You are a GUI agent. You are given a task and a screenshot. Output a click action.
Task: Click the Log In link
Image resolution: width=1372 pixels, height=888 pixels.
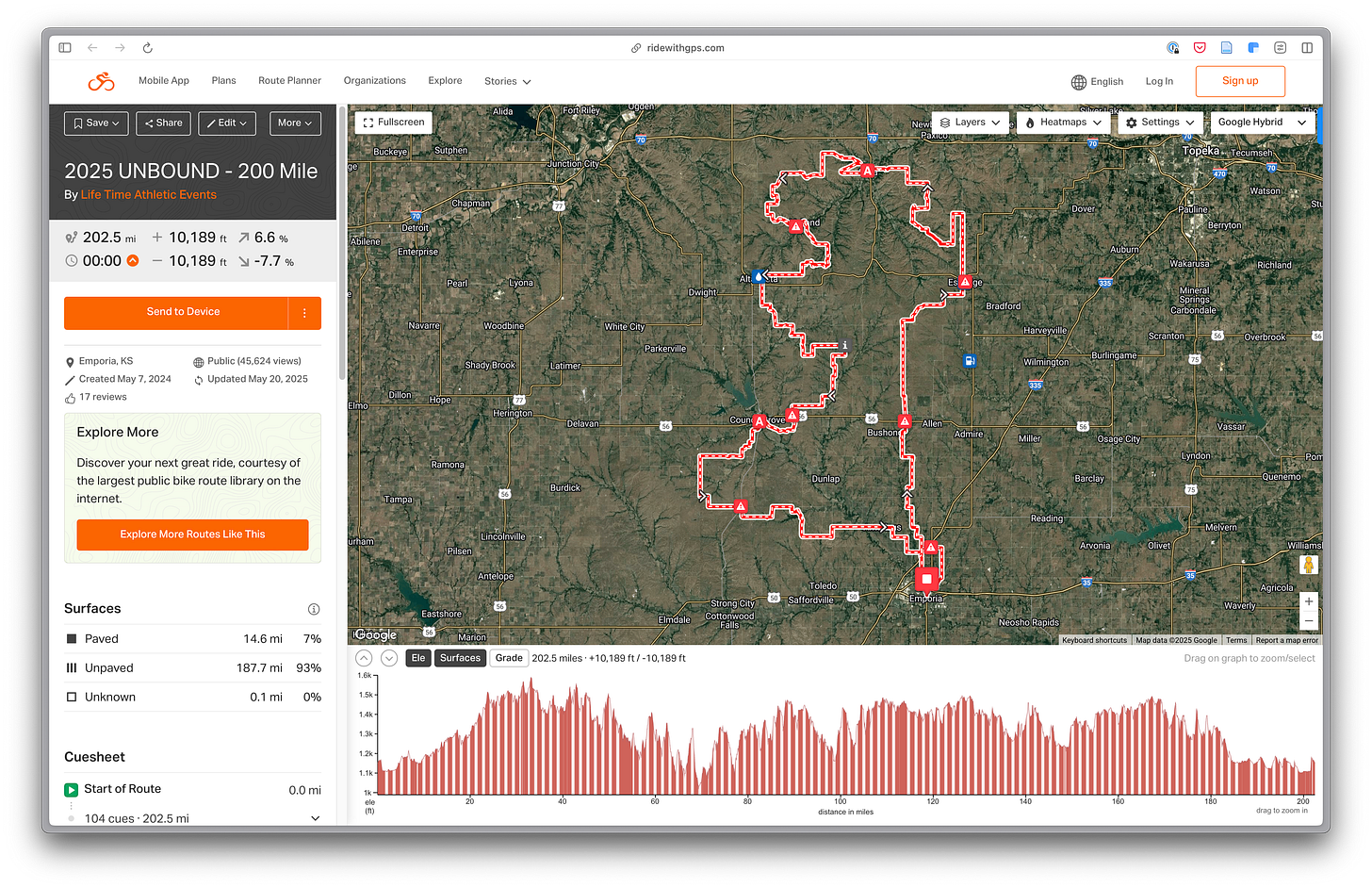(x=1159, y=82)
